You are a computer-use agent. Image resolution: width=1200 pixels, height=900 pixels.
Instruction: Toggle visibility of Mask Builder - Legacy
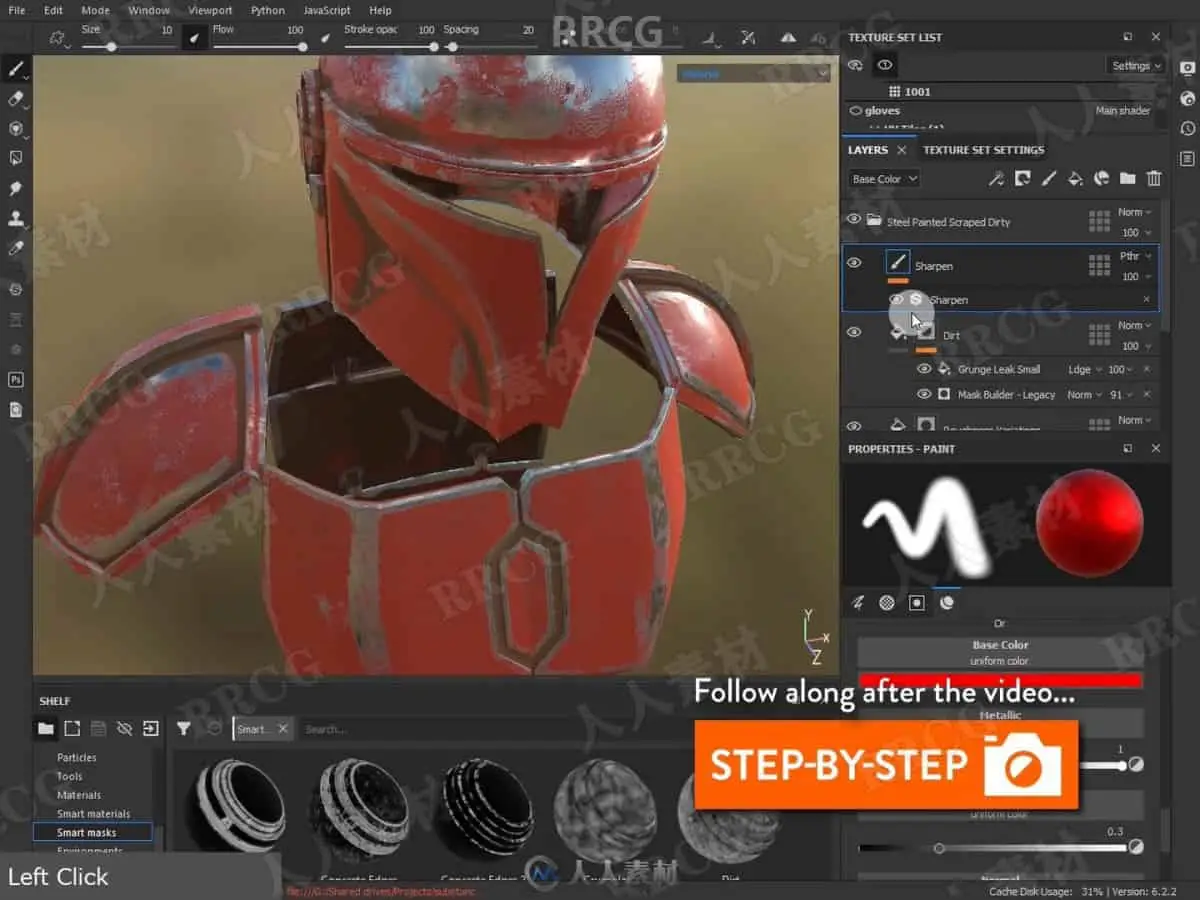[x=924, y=395]
